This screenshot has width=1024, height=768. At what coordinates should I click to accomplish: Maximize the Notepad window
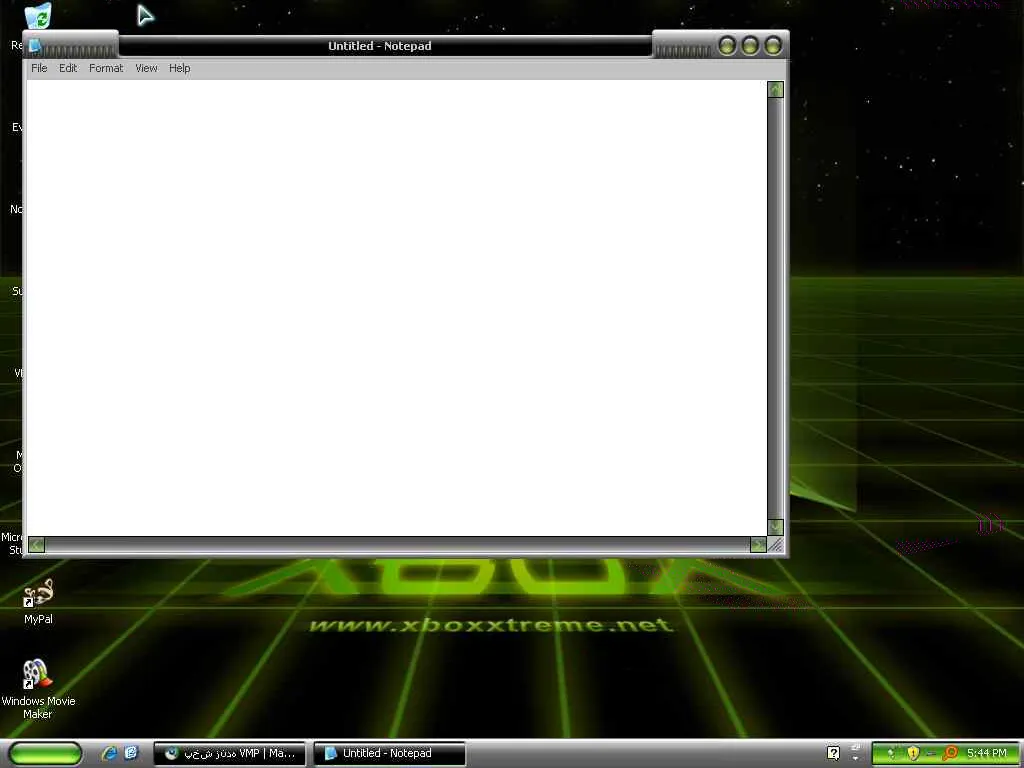point(750,46)
